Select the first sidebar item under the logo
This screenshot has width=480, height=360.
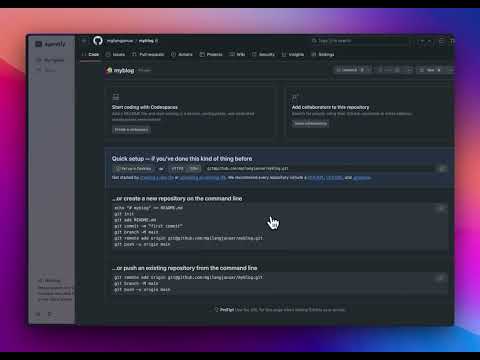50,60
